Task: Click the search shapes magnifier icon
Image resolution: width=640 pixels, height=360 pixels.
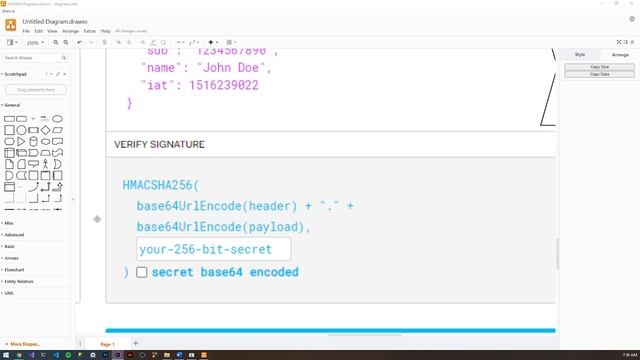Action: 64,58
